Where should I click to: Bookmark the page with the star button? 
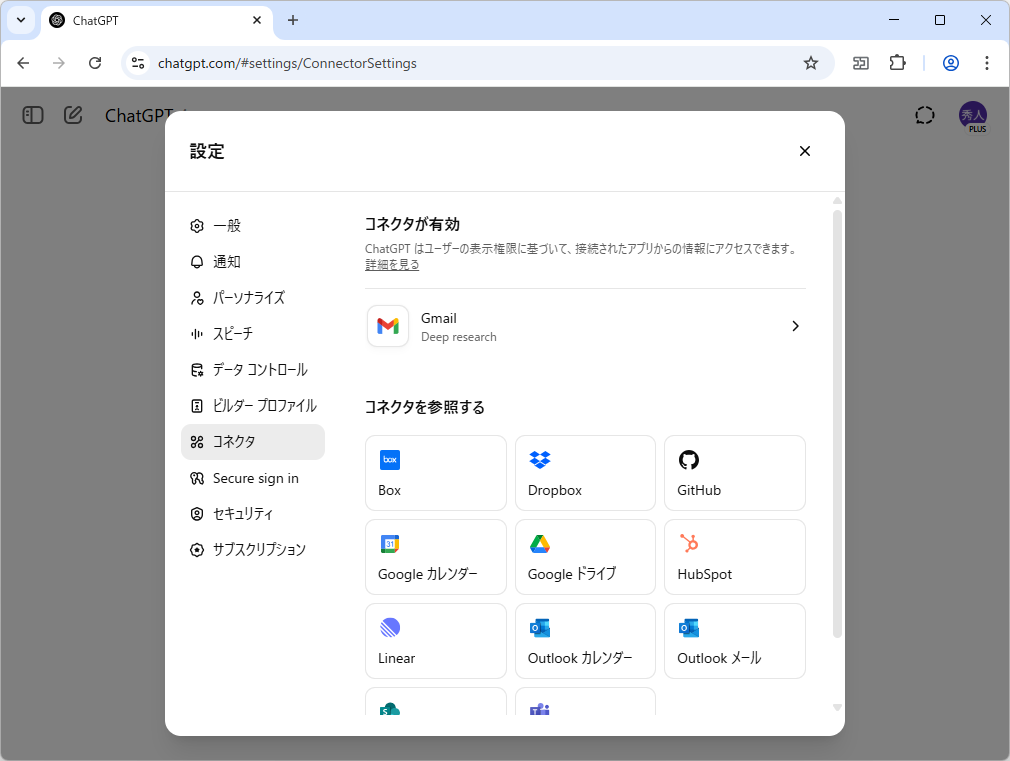pos(810,62)
